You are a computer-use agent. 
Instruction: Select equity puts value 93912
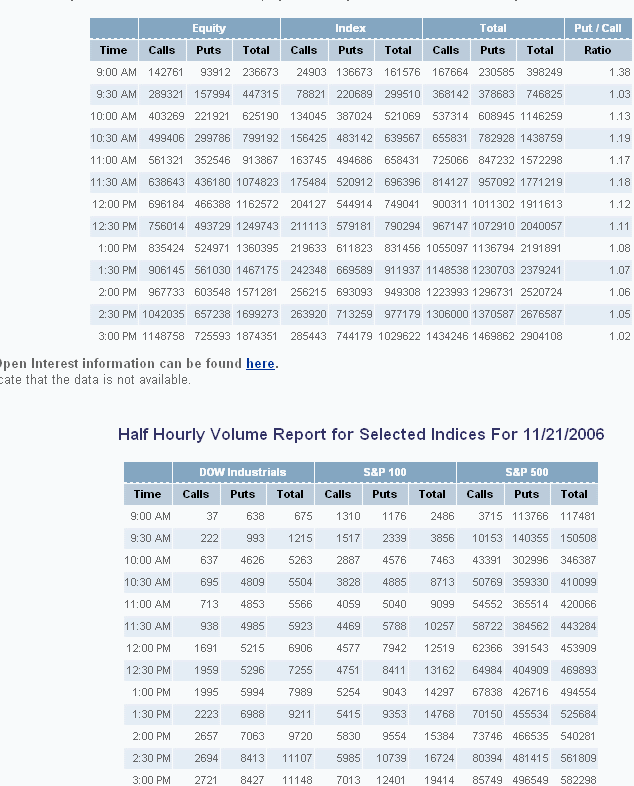point(215,72)
